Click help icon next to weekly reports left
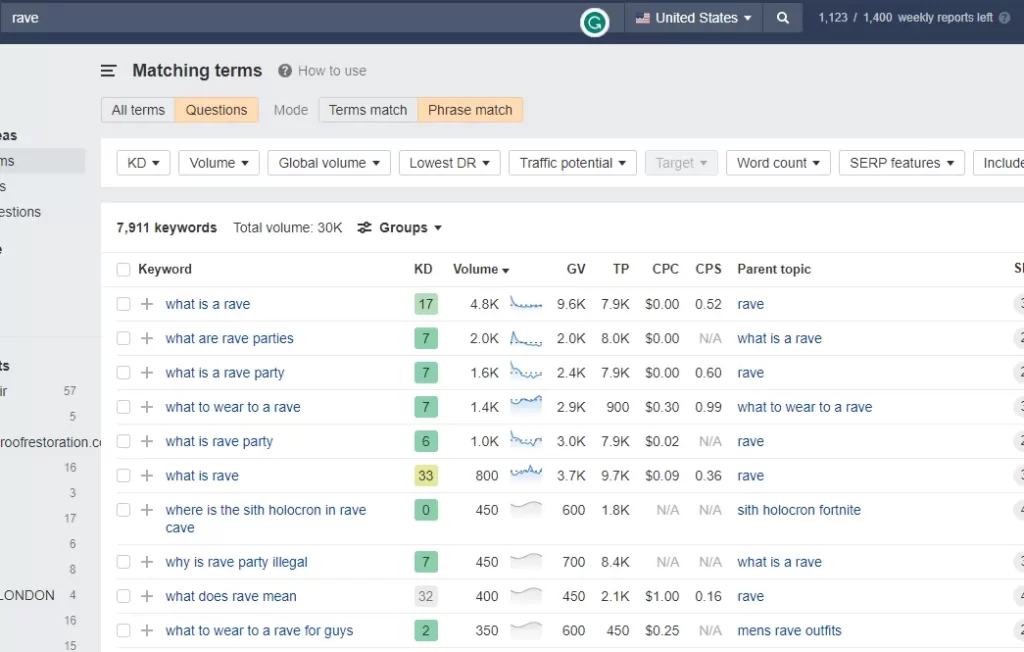The image size is (1024, 652). click(1004, 18)
